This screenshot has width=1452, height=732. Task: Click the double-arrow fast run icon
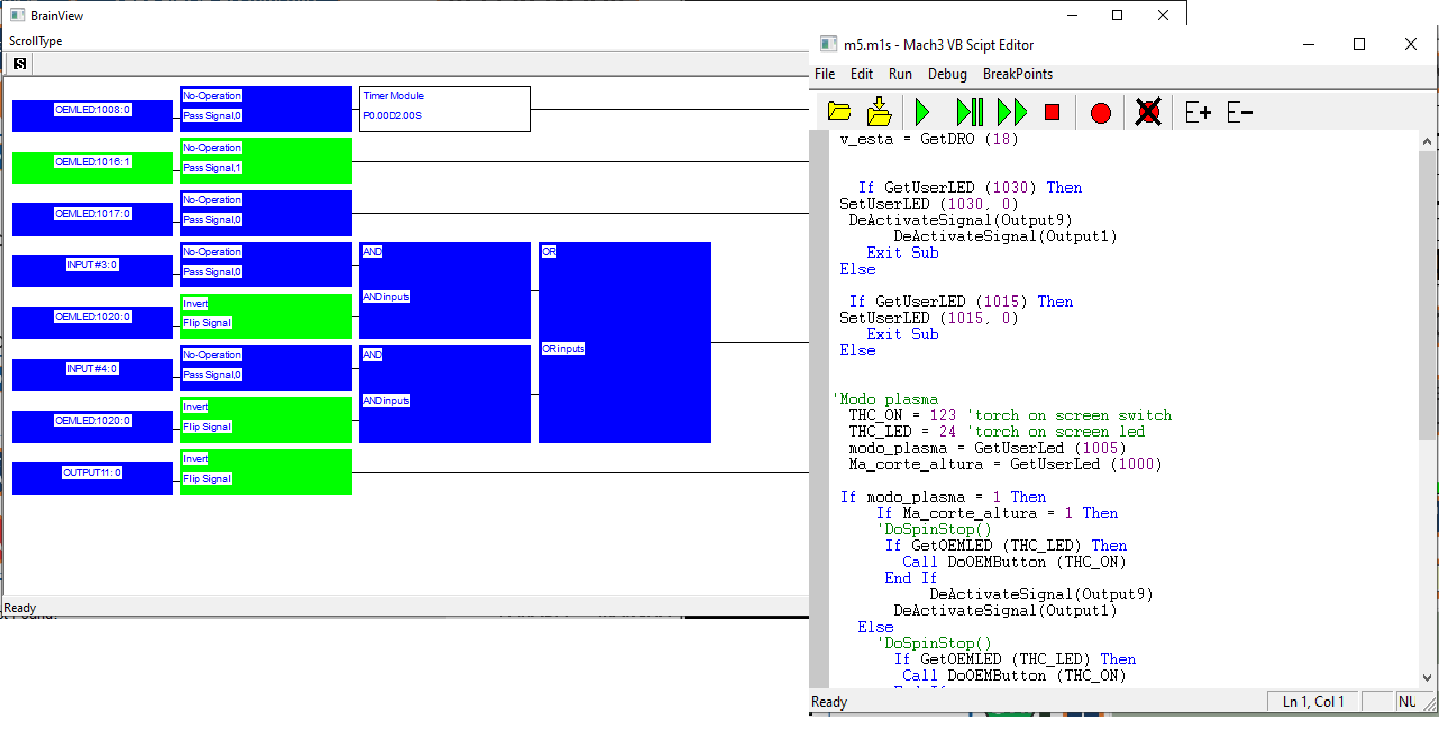(x=1011, y=112)
